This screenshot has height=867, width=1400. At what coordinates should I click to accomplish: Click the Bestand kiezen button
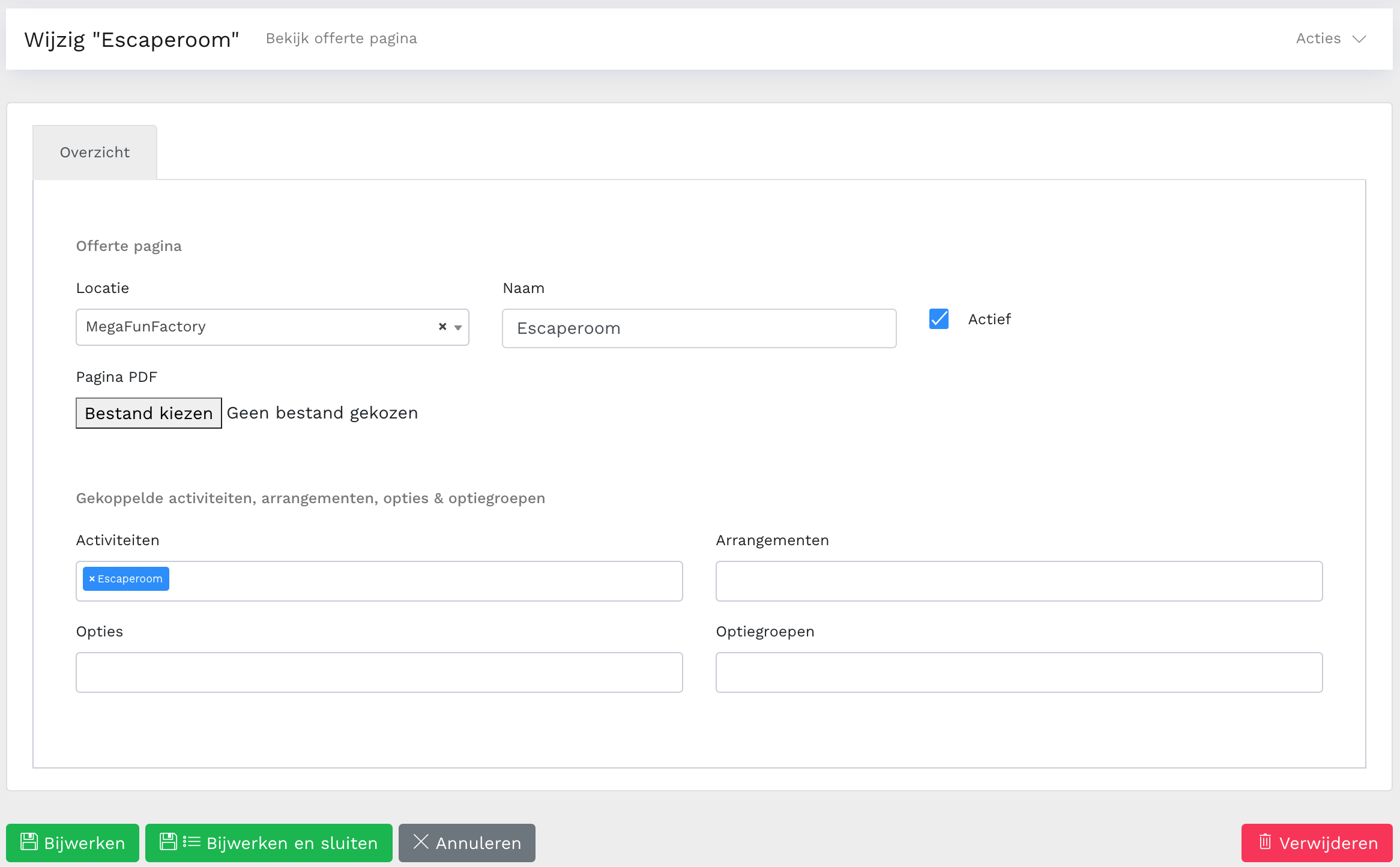pos(148,413)
